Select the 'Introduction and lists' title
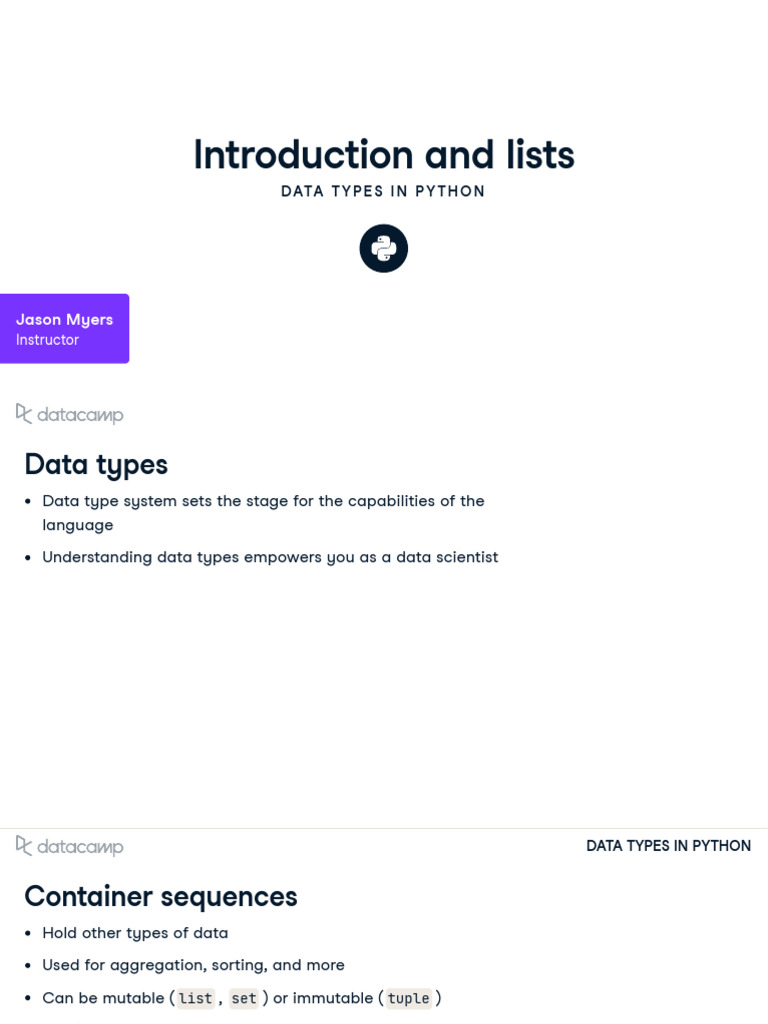This screenshot has width=768, height=1024. pyautogui.click(x=384, y=155)
